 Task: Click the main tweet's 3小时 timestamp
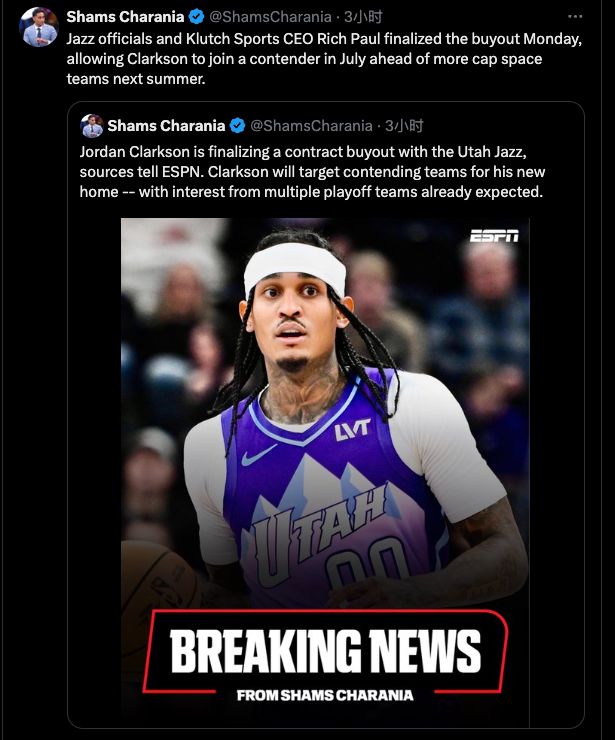(x=363, y=17)
